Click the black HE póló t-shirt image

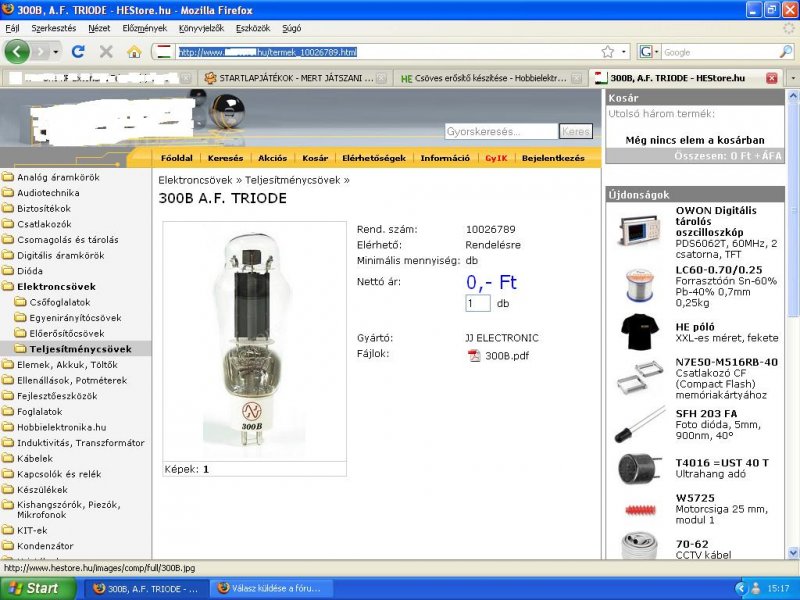click(639, 332)
